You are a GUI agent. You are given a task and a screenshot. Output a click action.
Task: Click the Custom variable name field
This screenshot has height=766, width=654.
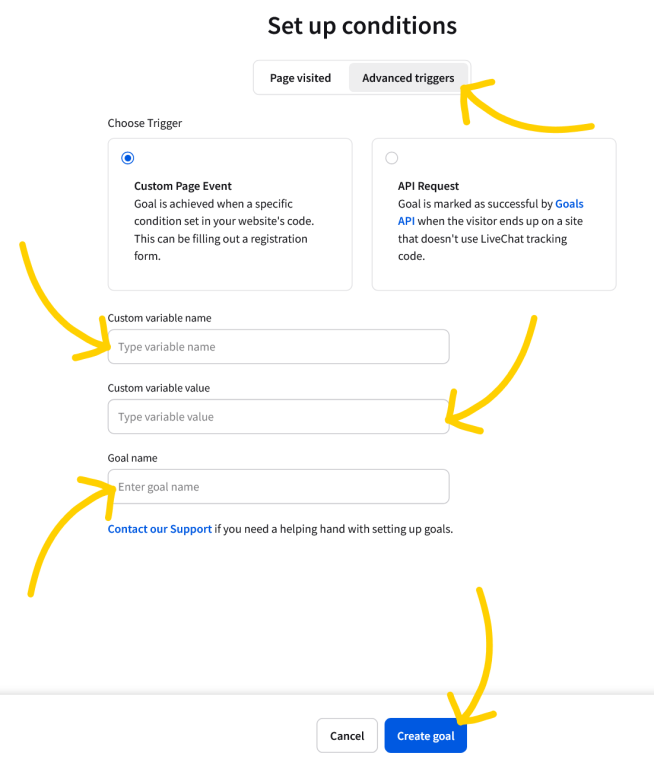point(278,346)
